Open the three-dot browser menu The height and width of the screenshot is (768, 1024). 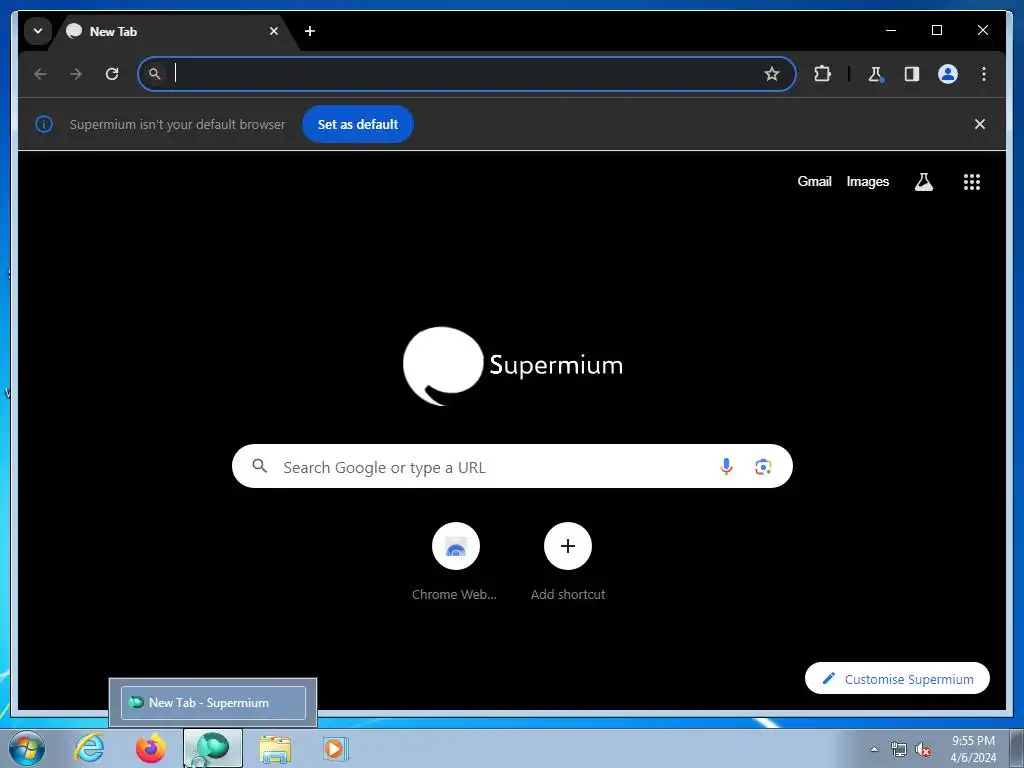[984, 74]
